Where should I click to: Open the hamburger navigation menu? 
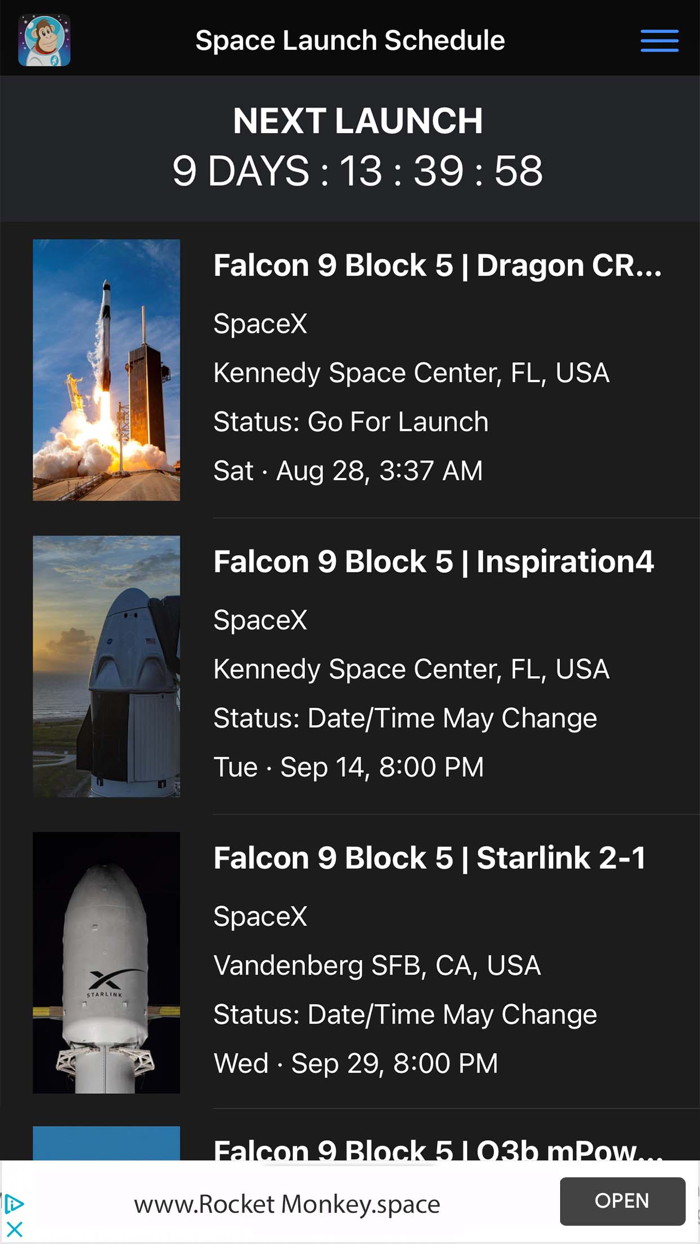pyautogui.click(x=659, y=40)
